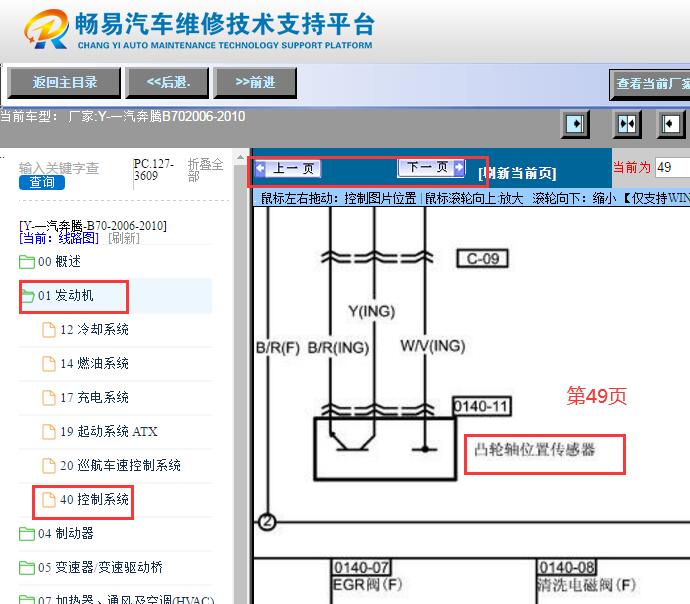Viewport: 690px width, 604px height.
Task: Click the split-arrows panel layout icon
Action: click(627, 124)
